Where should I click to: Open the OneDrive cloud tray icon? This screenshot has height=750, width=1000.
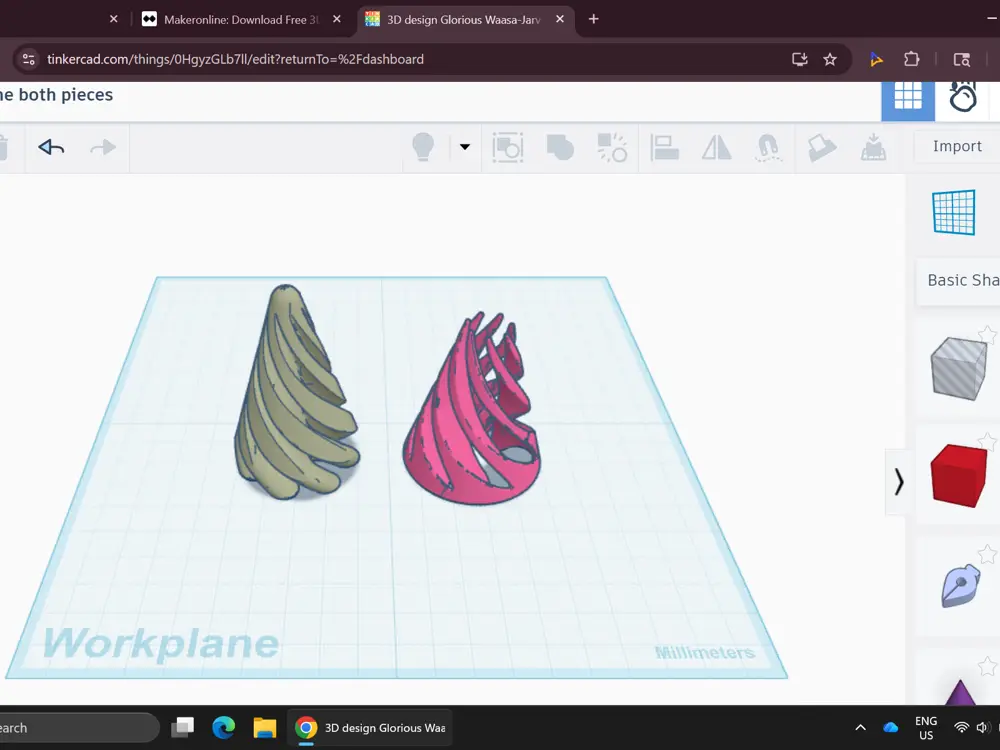point(891,727)
